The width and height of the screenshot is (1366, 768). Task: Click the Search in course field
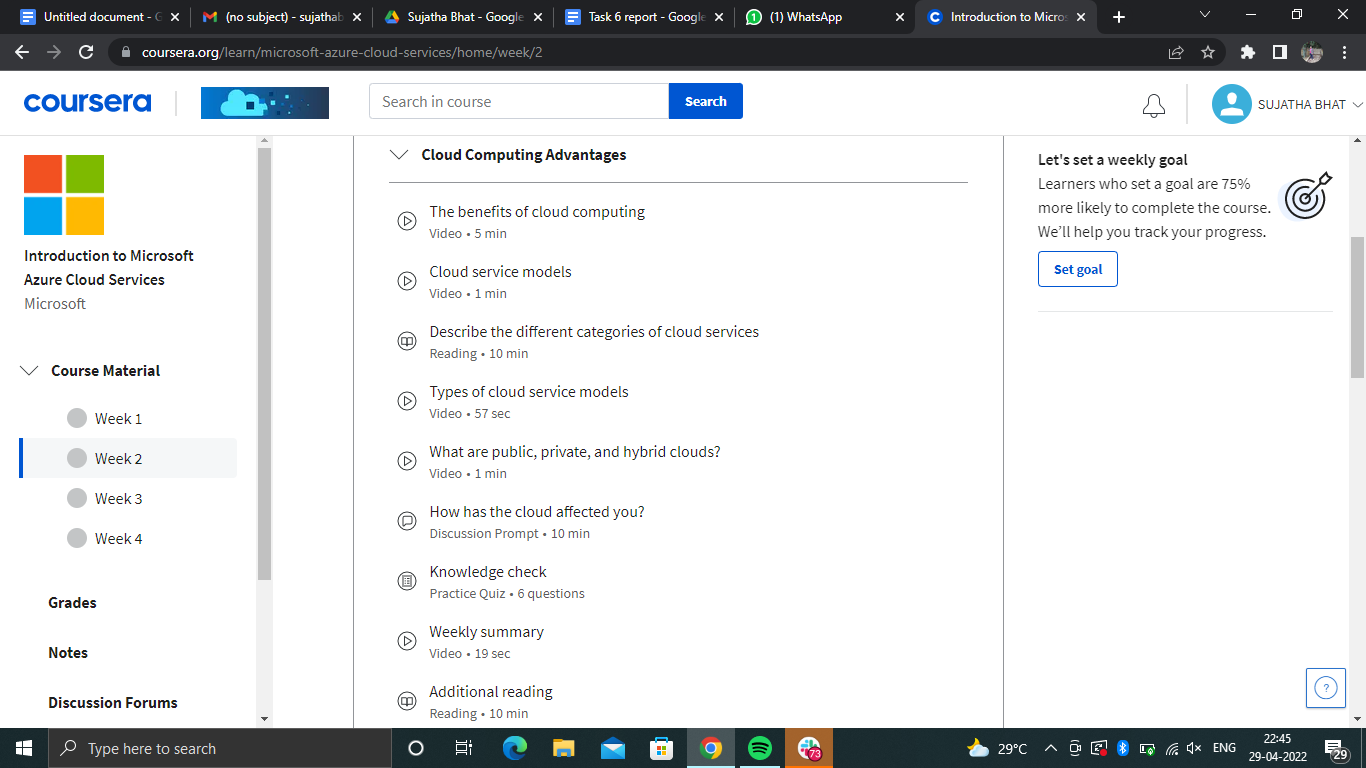[x=519, y=101]
